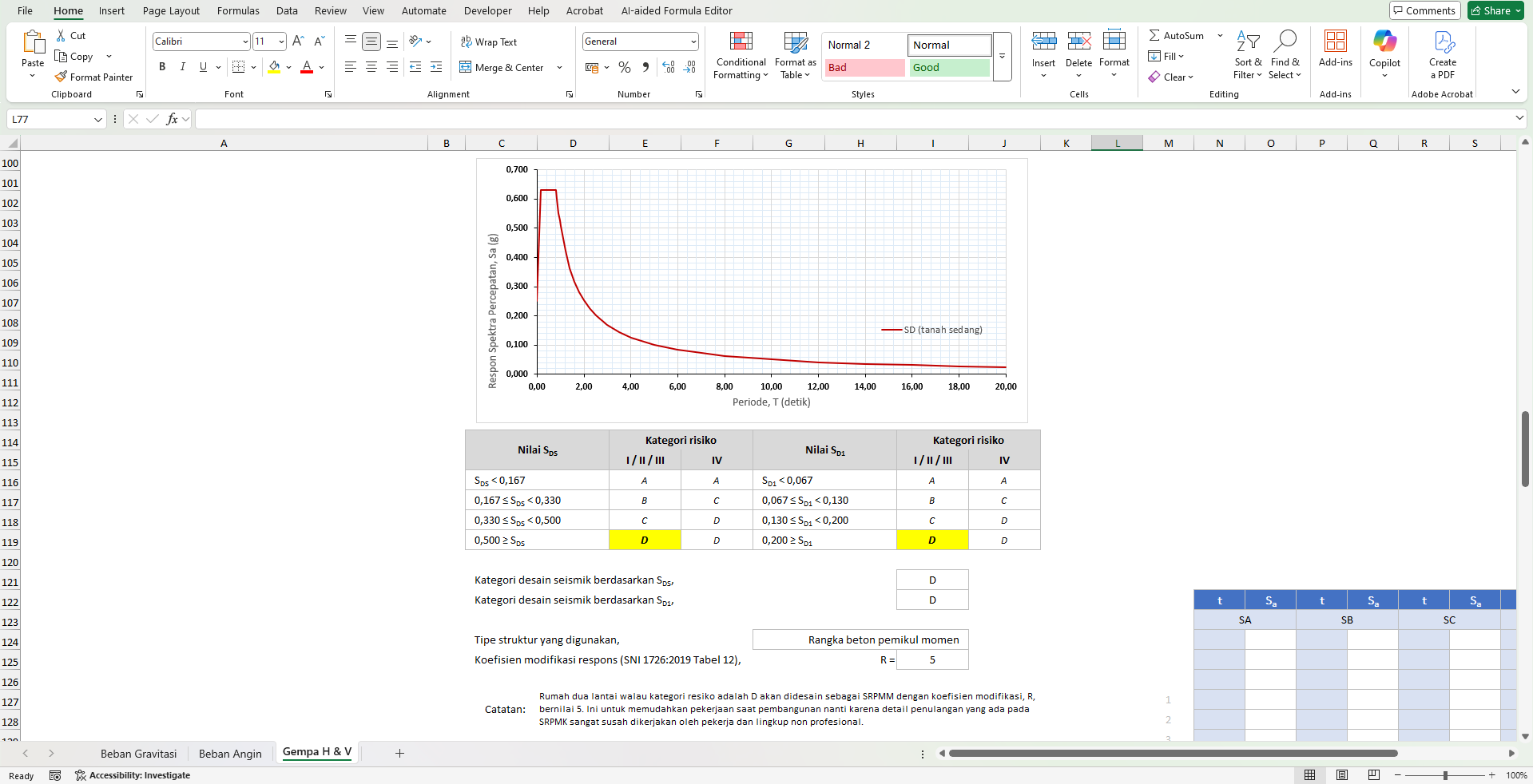Expand the font name dropdown
This screenshot has width=1533, height=784.
coord(245,42)
